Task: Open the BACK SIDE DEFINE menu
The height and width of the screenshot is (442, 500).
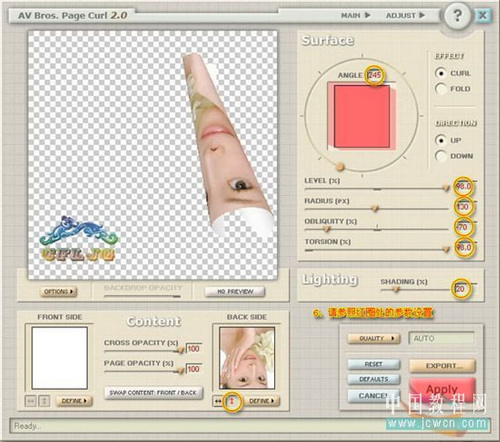Action: pyautogui.click(x=262, y=401)
